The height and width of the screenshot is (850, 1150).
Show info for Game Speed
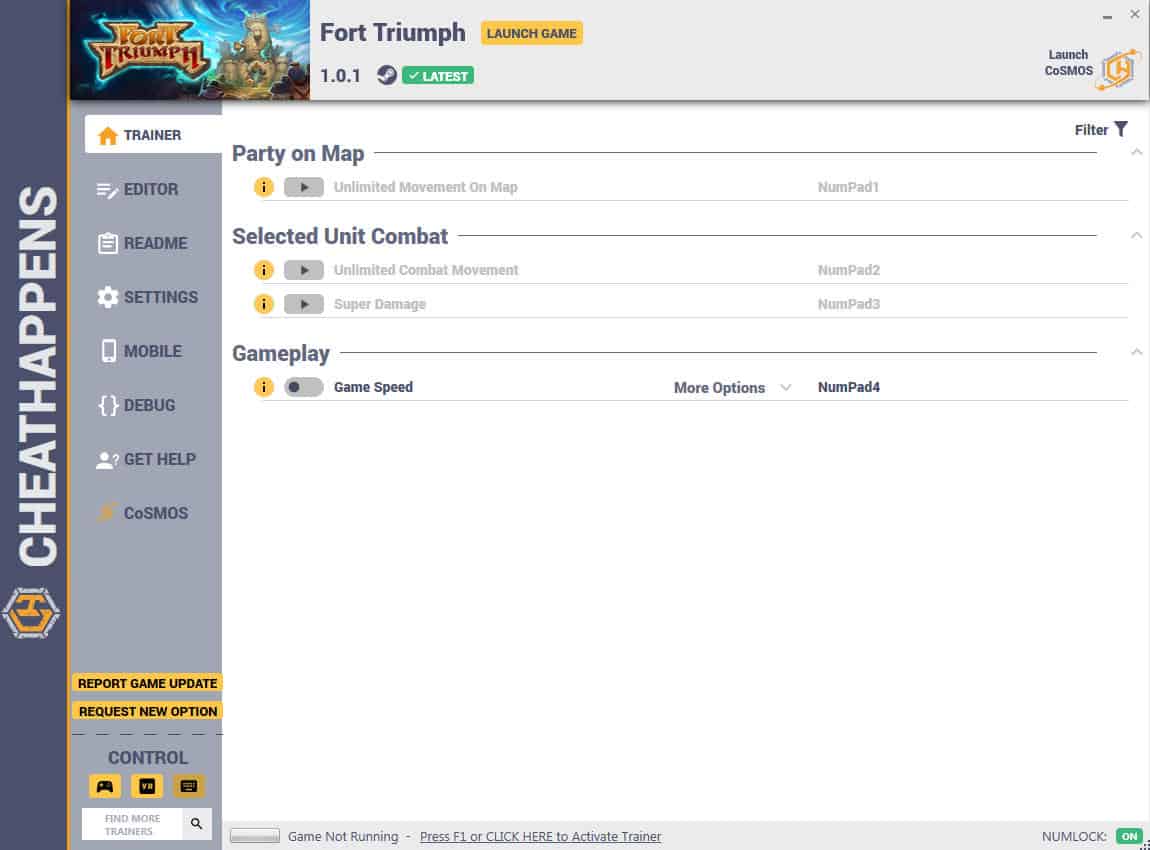click(263, 386)
